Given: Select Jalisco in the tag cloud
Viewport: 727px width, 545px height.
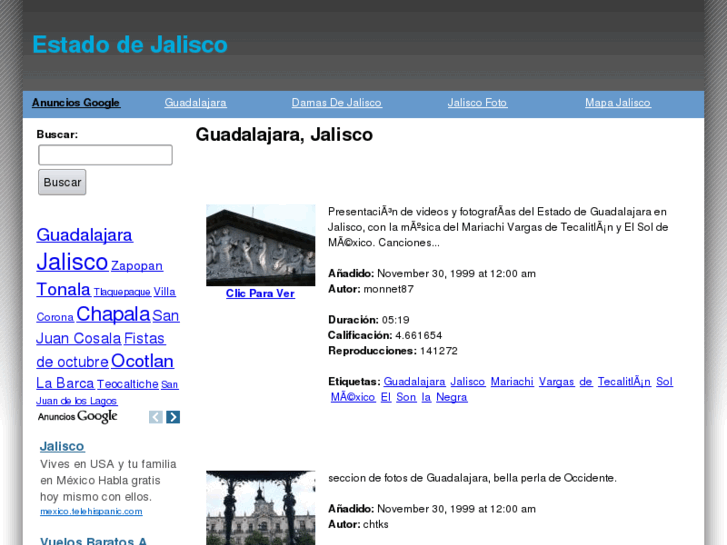Looking at the screenshot, I should click(x=72, y=262).
